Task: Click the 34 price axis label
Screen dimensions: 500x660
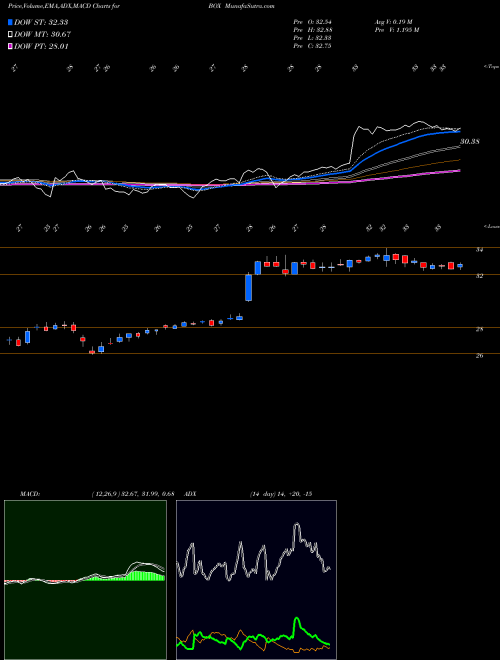Action: (479, 250)
